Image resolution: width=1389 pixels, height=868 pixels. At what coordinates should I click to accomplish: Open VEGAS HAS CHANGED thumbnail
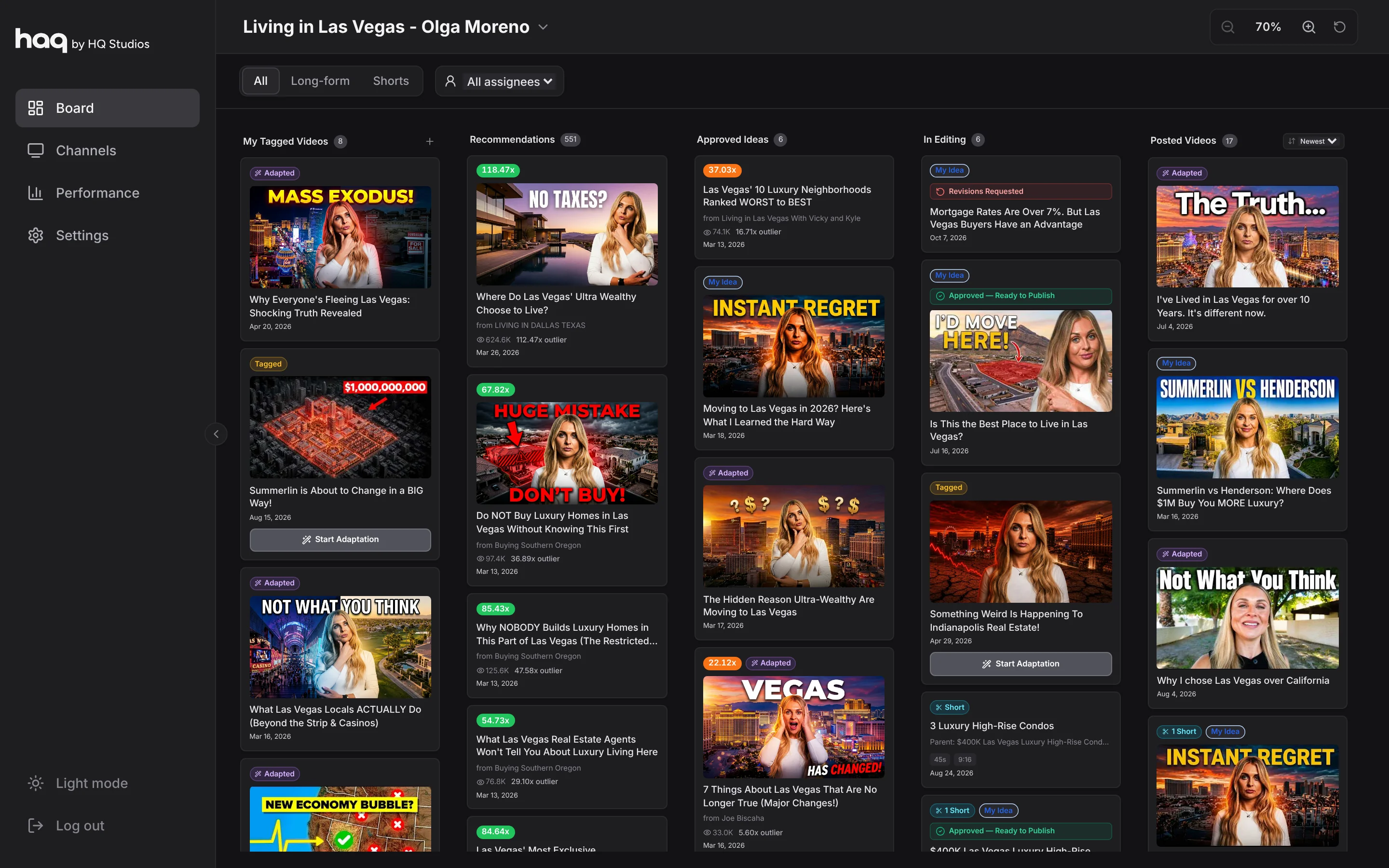point(794,727)
